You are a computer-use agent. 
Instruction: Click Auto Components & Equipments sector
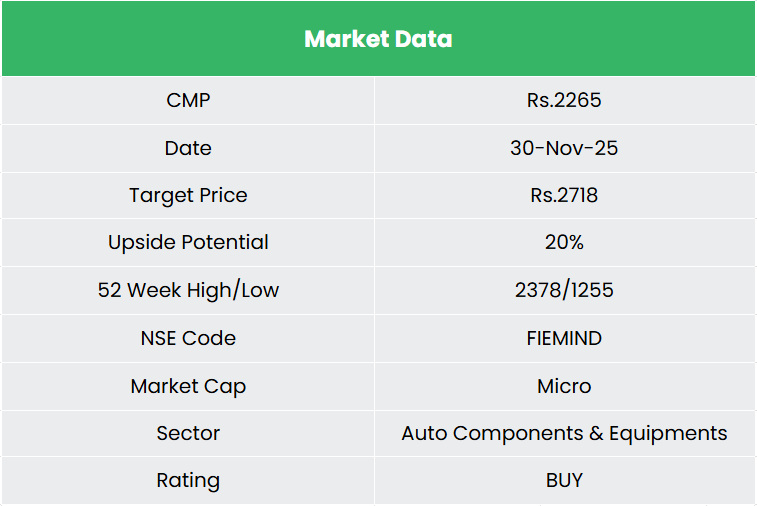564,433
